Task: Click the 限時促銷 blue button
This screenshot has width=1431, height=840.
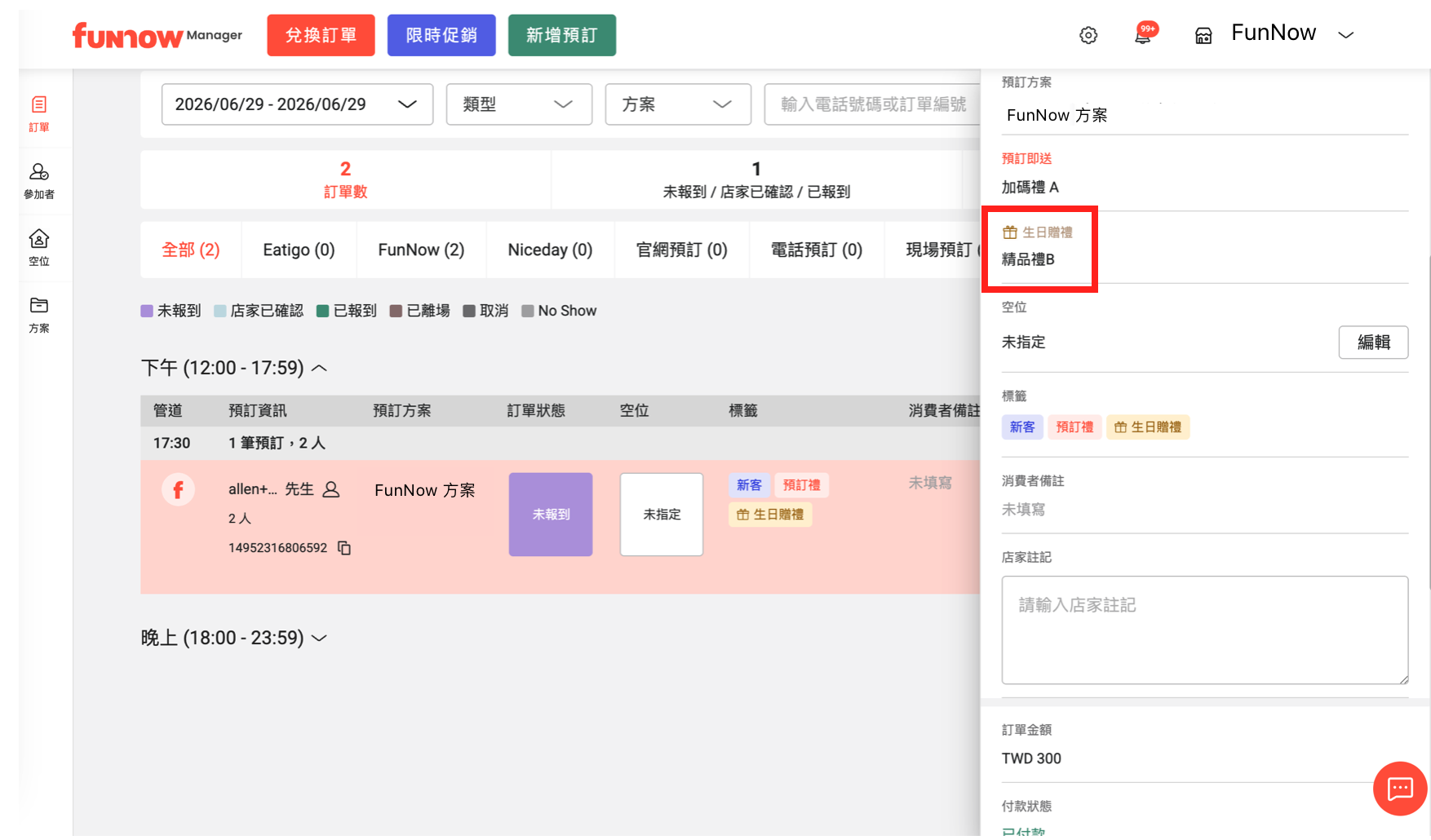Action: pyautogui.click(x=441, y=35)
